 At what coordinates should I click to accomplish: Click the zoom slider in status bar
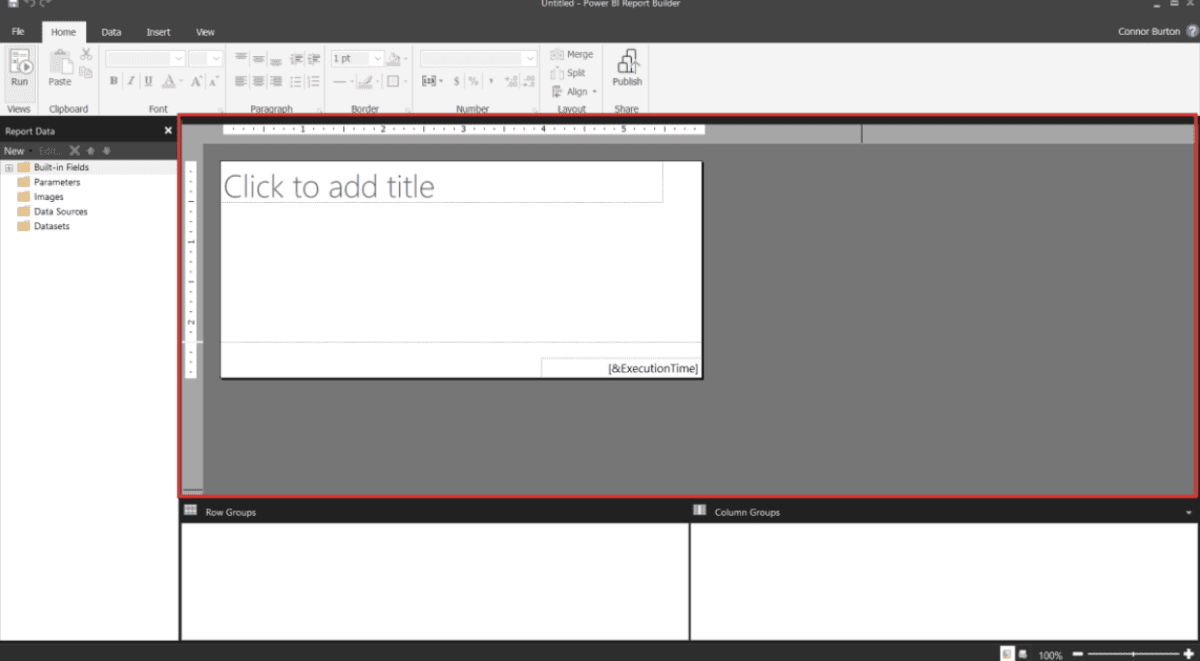1132,654
